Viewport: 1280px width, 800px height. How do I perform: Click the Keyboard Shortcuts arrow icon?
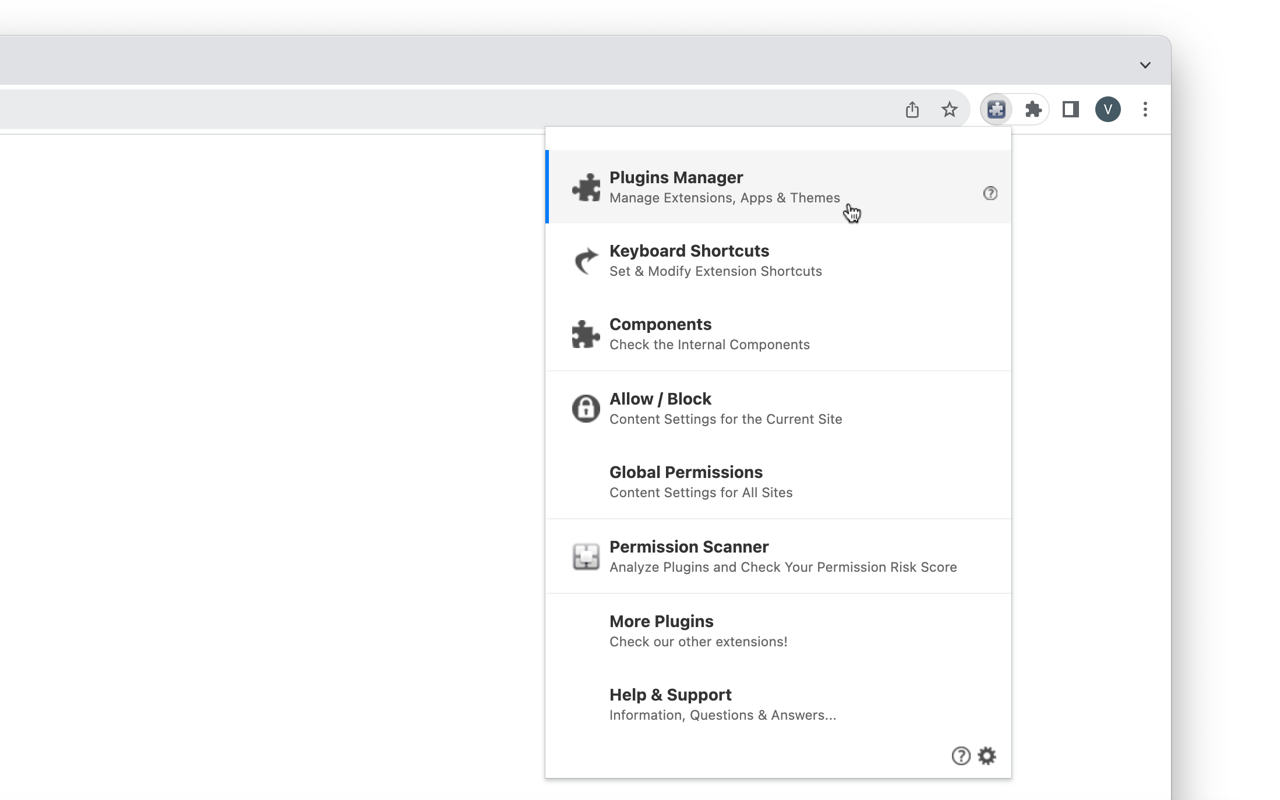pos(586,261)
